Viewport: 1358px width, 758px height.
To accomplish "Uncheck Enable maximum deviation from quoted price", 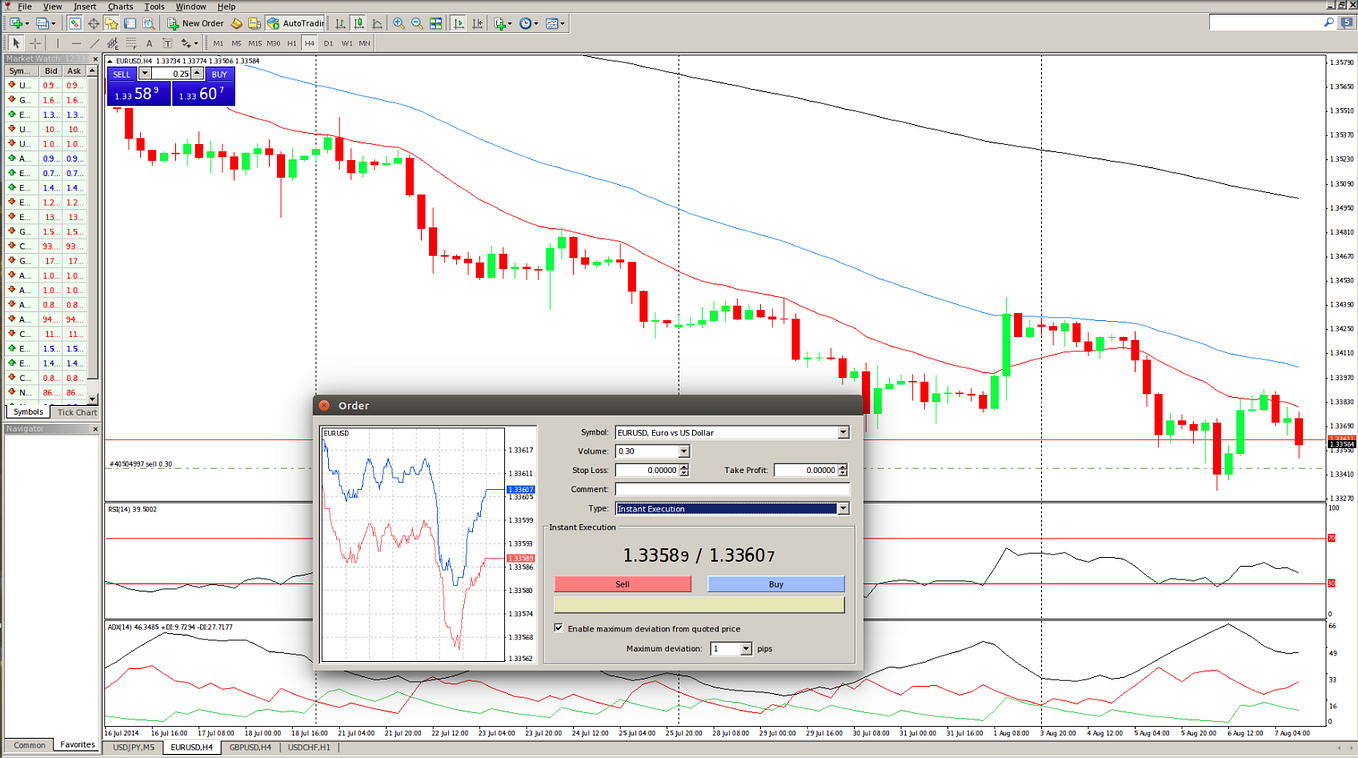I will [559, 628].
